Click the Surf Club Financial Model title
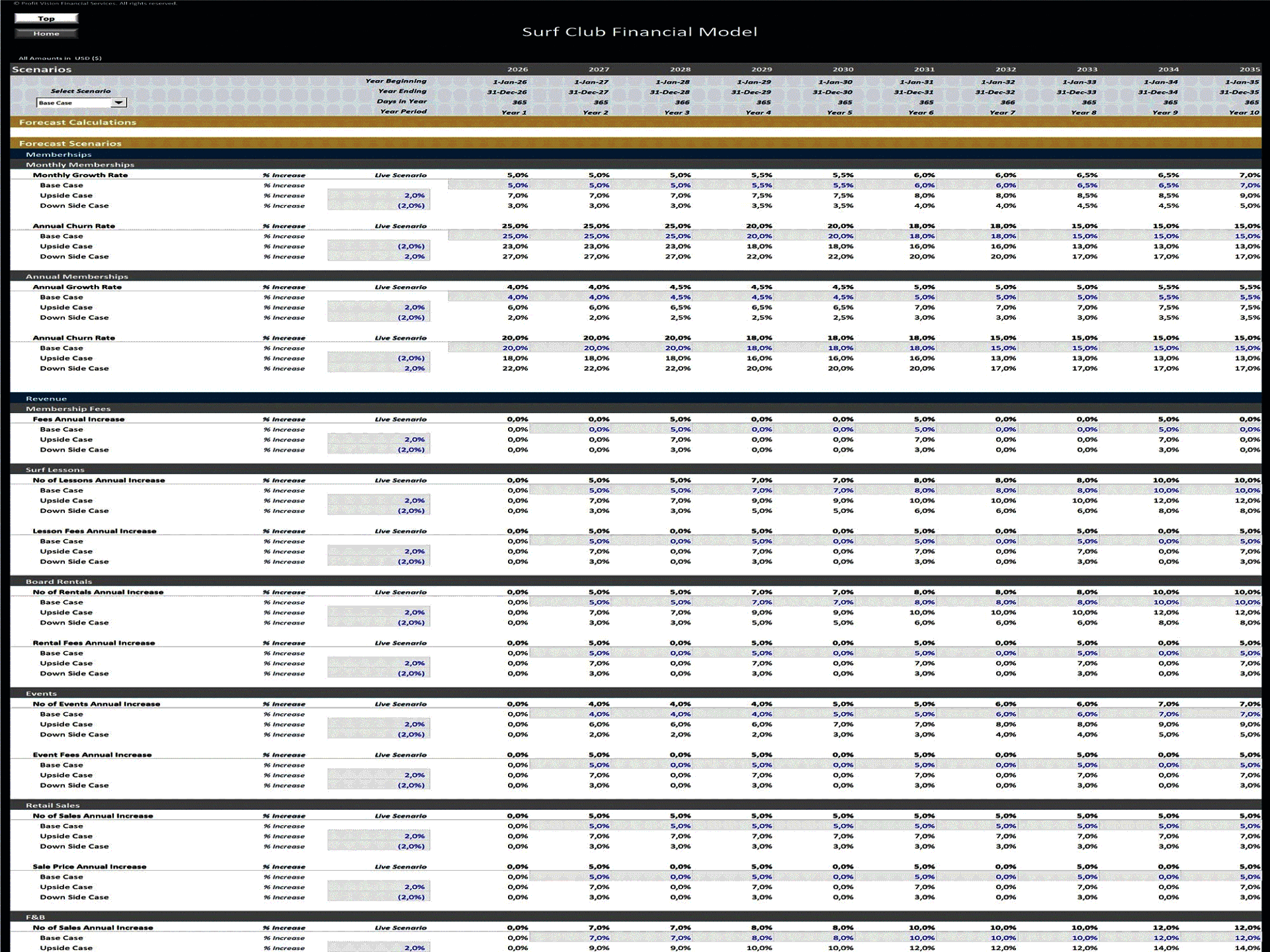 click(x=640, y=32)
